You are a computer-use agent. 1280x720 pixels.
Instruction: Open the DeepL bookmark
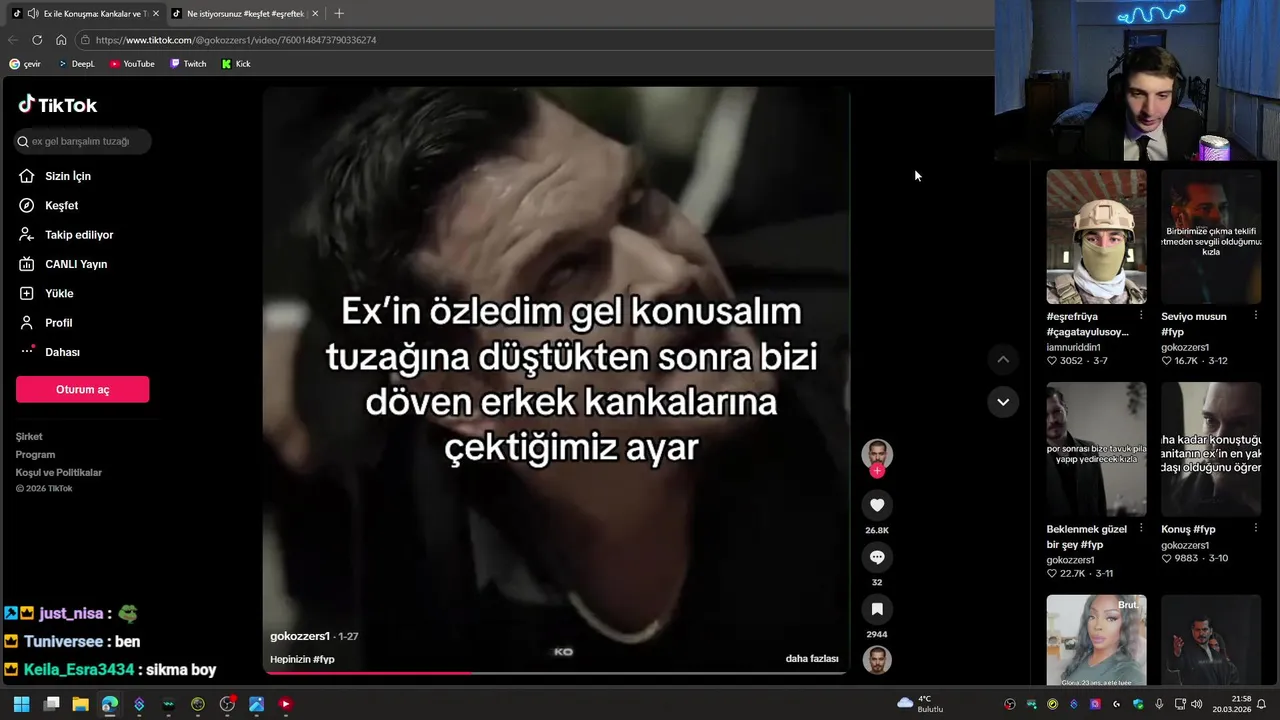point(75,64)
